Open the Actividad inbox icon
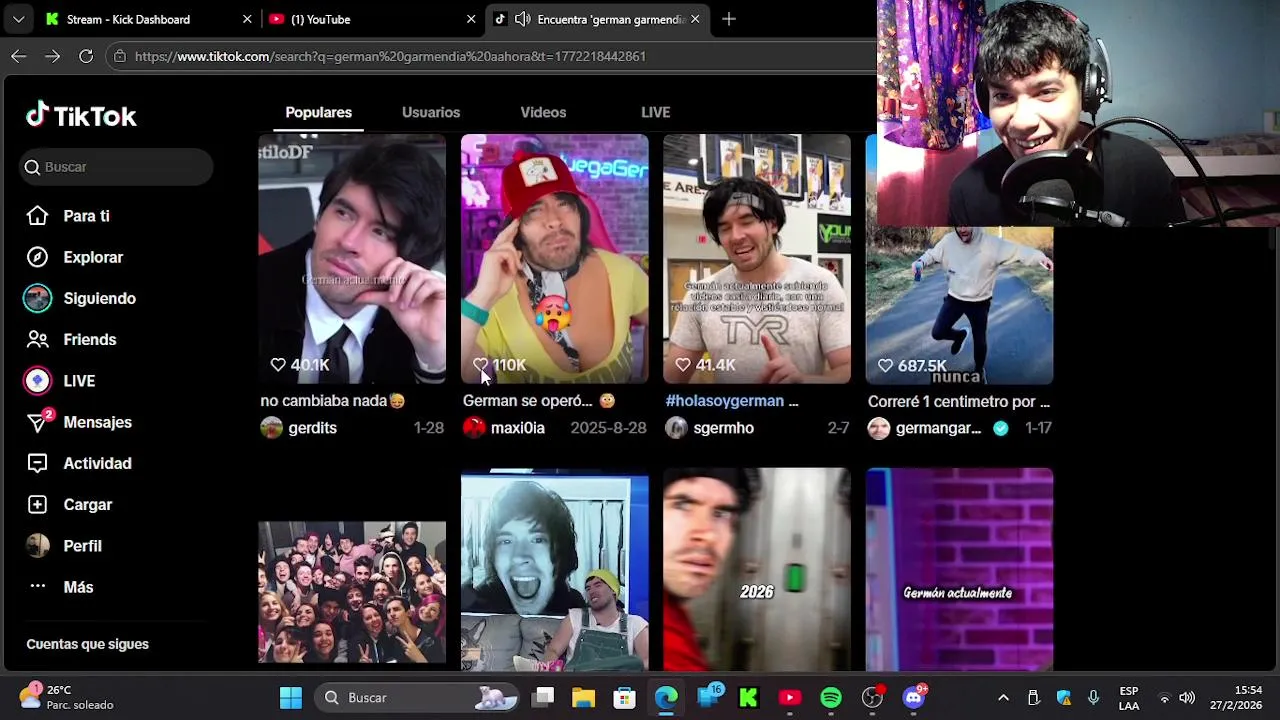Image resolution: width=1280 pixels, height=720 pixels. pos(37,463)
